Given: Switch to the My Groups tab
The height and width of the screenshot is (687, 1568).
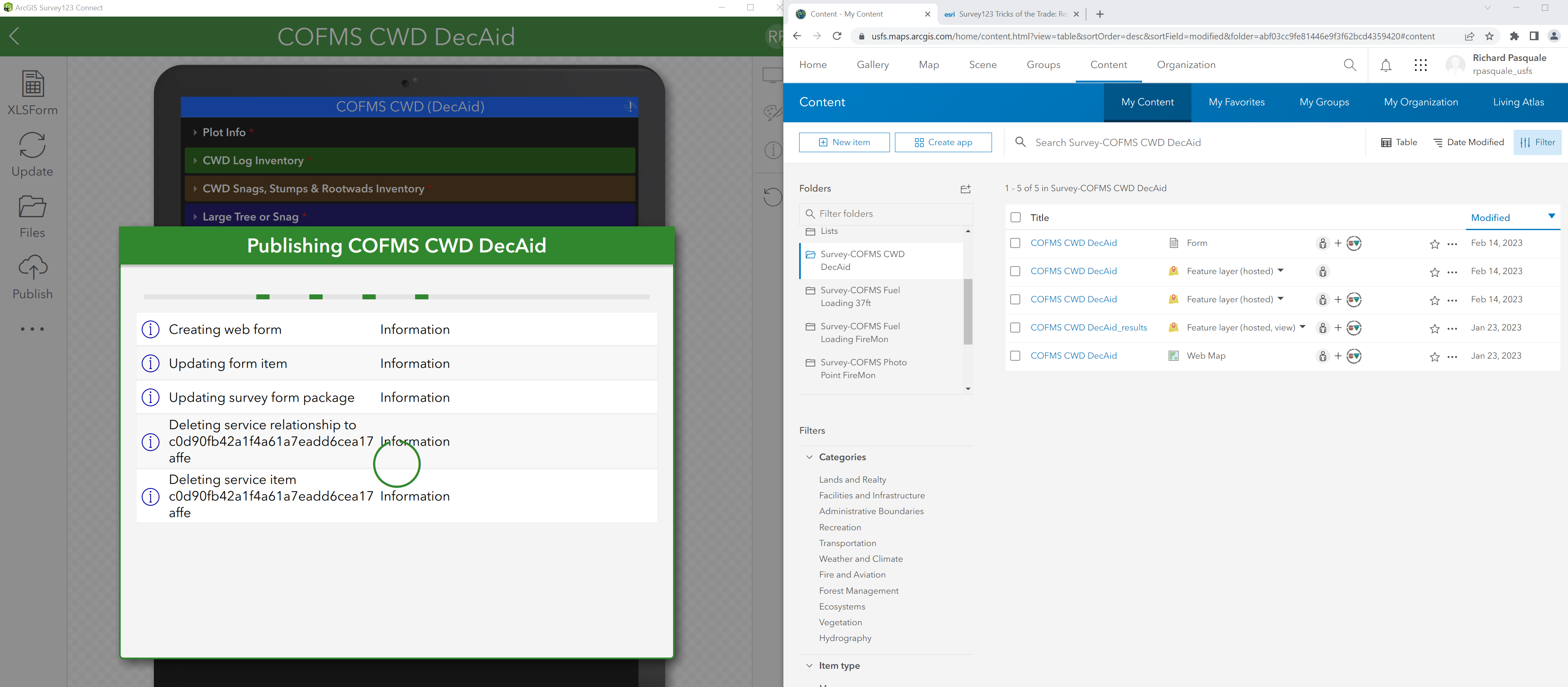Looking at the screenshot, I should [1324, 102].
